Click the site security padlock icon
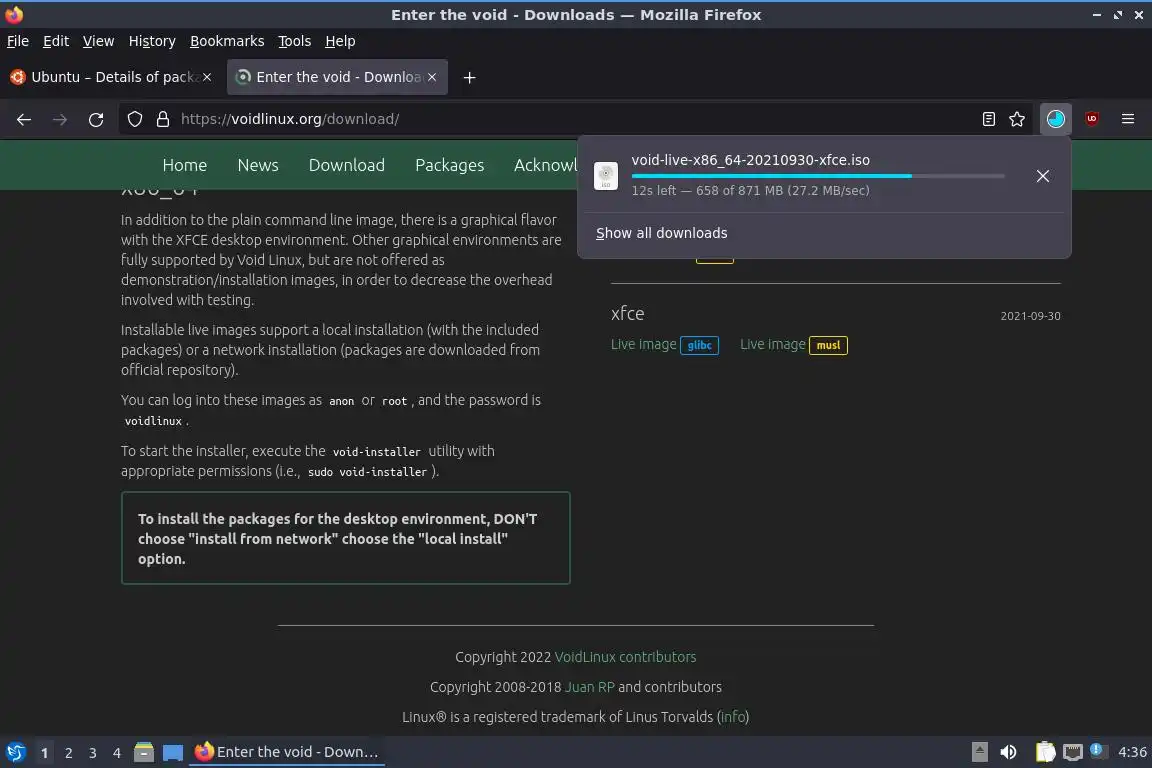This screenshot has width=1152, height=768. click(163, 119)
